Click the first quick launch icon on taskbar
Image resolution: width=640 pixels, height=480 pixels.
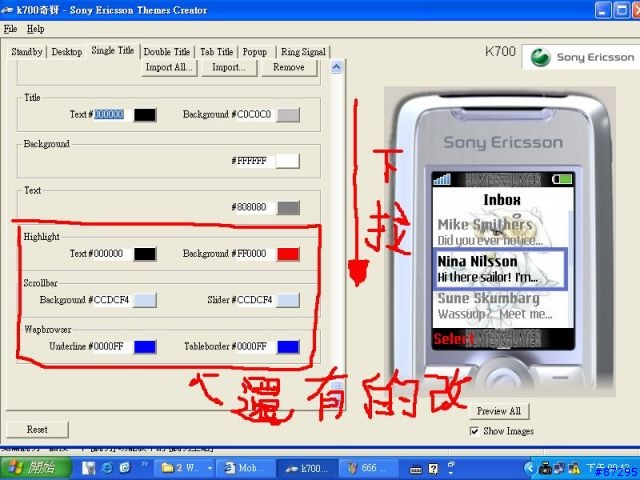click(89, 468)
